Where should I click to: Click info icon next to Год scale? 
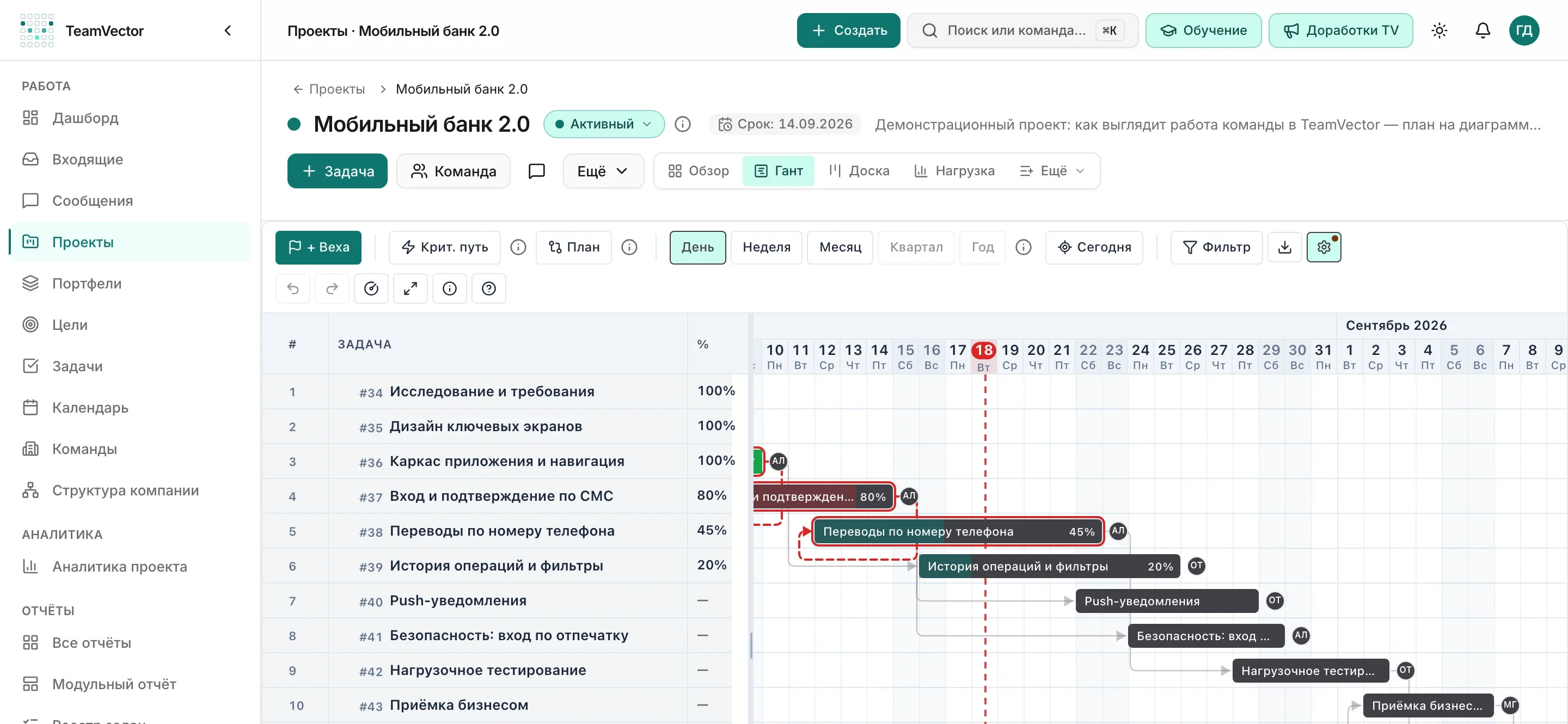click(x=1024, y=247)
